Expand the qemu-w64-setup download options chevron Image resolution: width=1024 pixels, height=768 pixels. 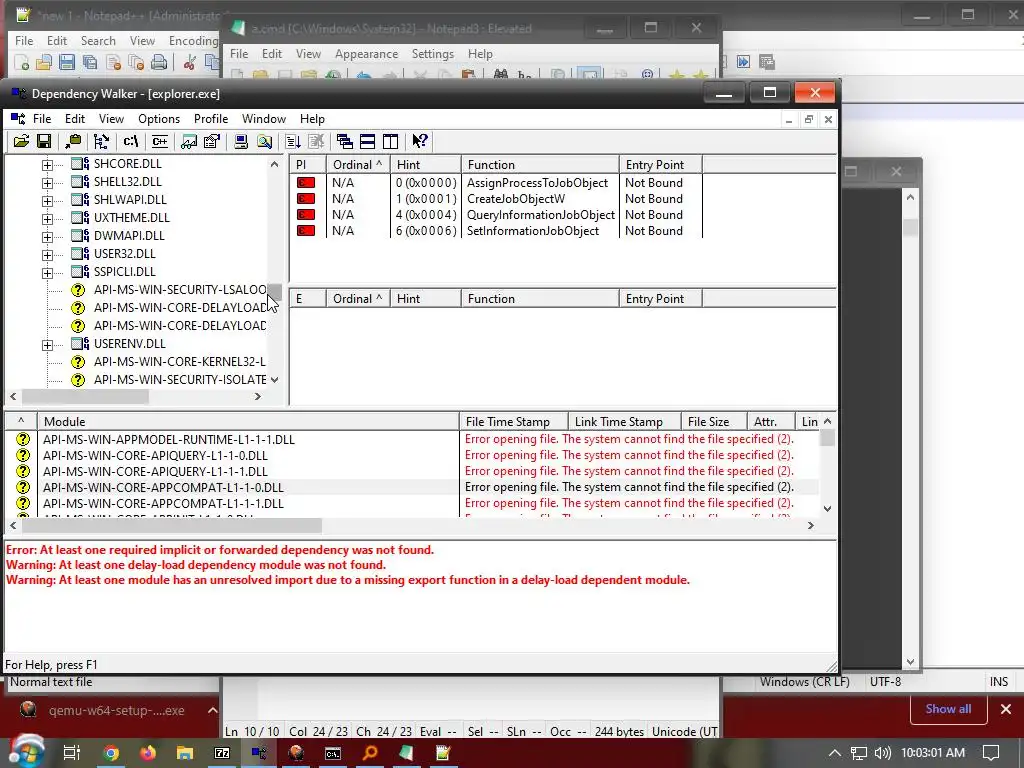point(213,711)
